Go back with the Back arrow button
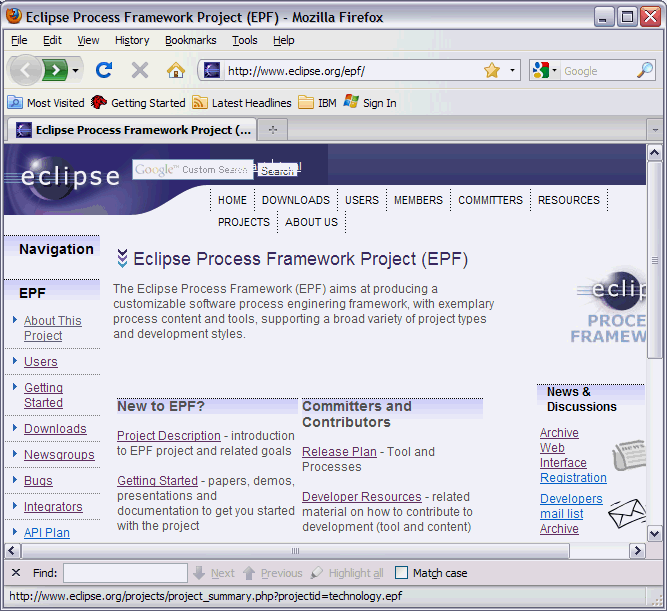Image resolution: width=667 pixels, height=611 pixels. [x=26, y=70]
